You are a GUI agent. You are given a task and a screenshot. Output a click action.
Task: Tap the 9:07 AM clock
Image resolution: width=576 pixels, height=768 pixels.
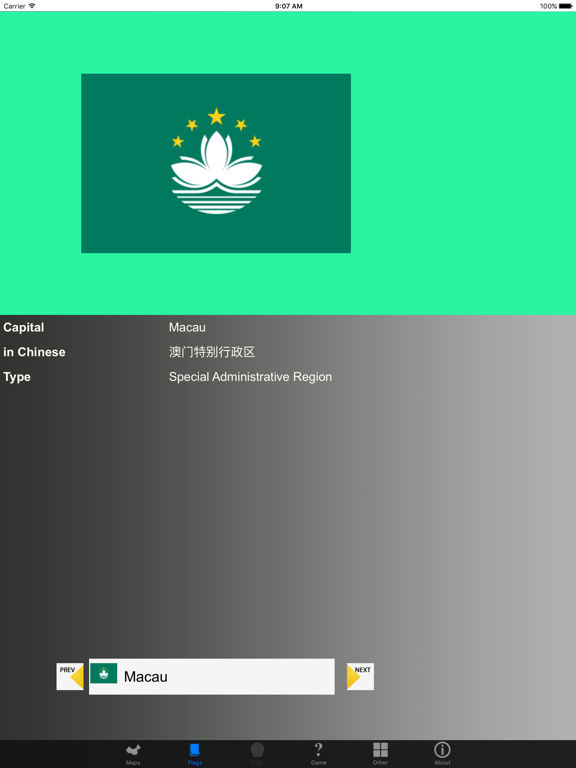pyautogui.click(x=288, y=6)
